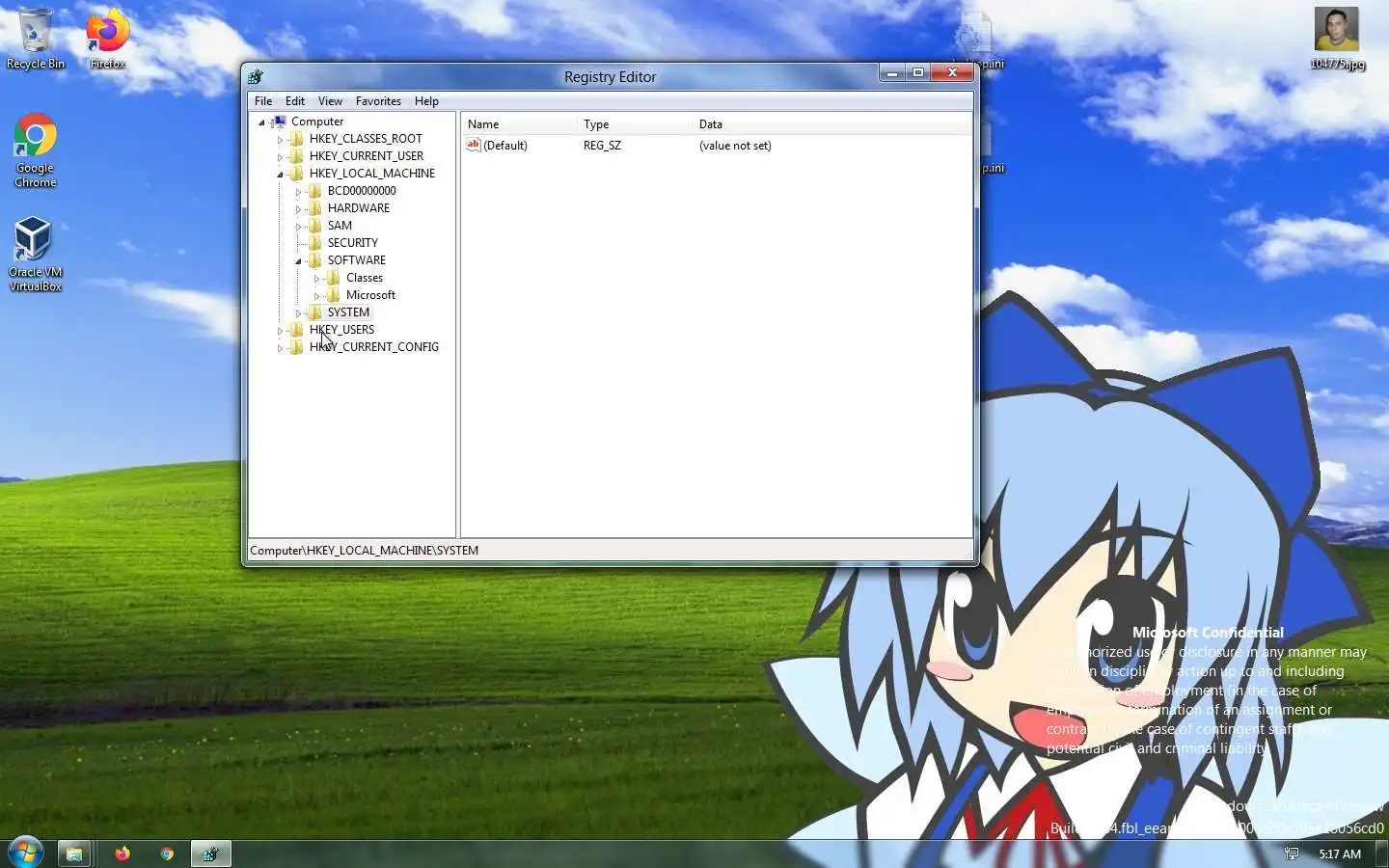Screen dimensions: 1389x868
Task: Expand the Microsoft subkey
Action: pyautogui.click(x=316, y=296)
